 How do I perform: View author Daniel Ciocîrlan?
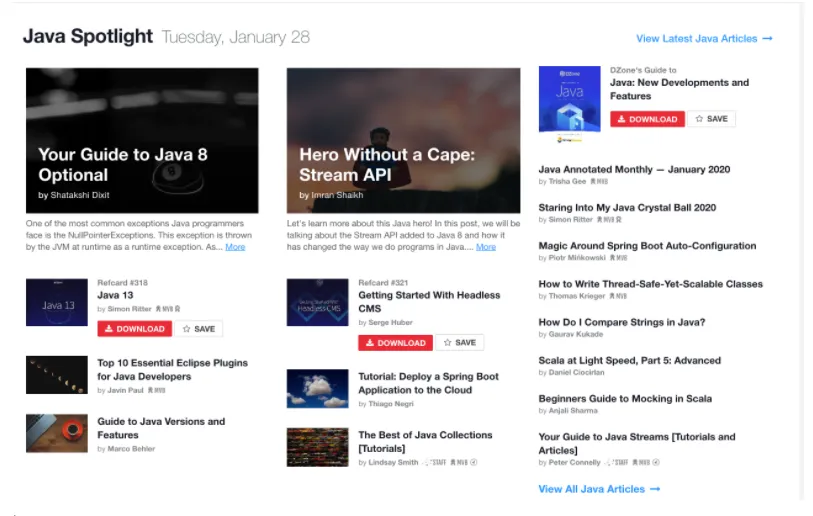point(576,372)
